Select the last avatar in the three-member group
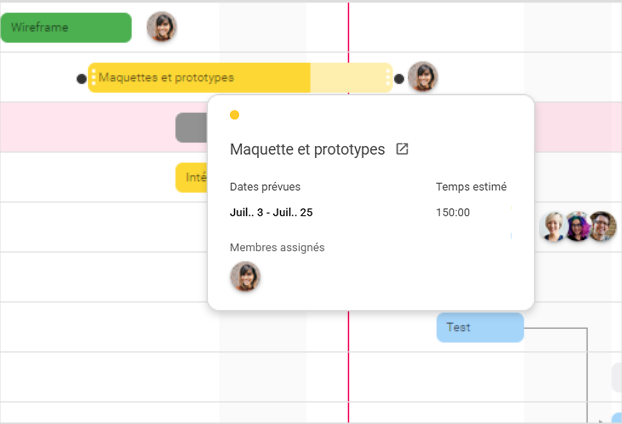Viewport: 622px width, 424px height. [x=602, y=227]
